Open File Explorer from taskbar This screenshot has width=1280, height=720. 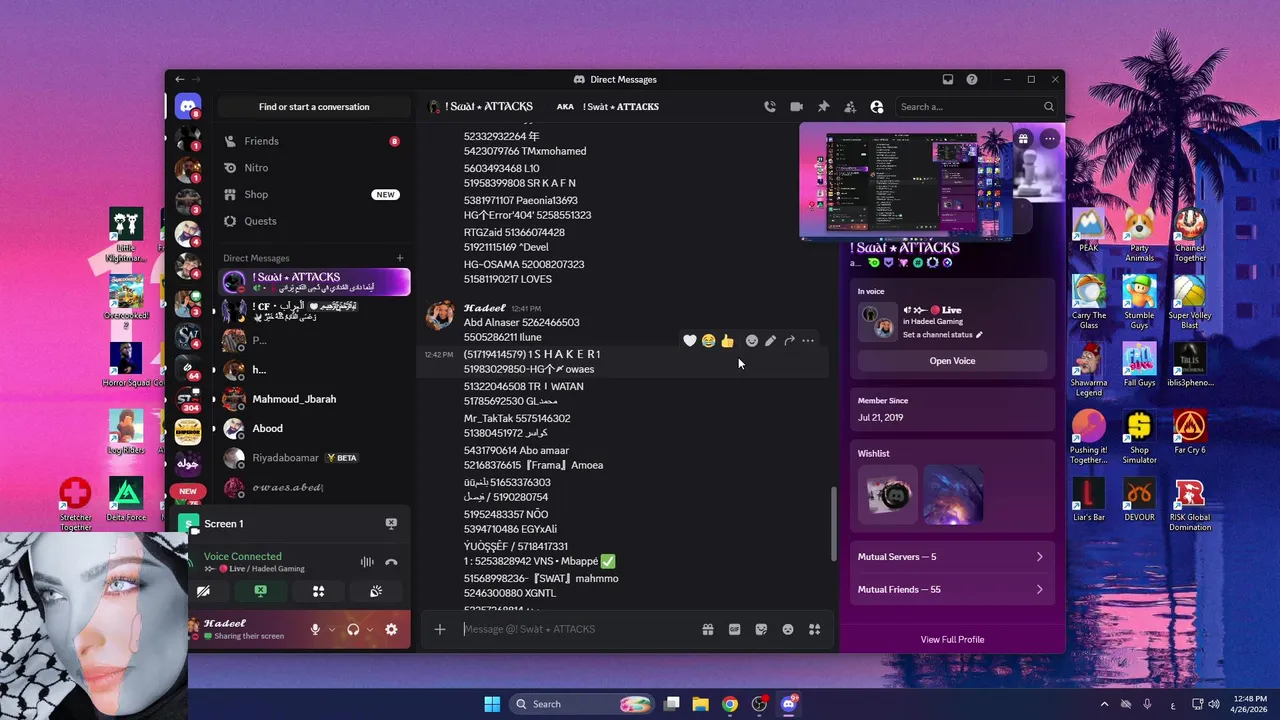[700, 704]
